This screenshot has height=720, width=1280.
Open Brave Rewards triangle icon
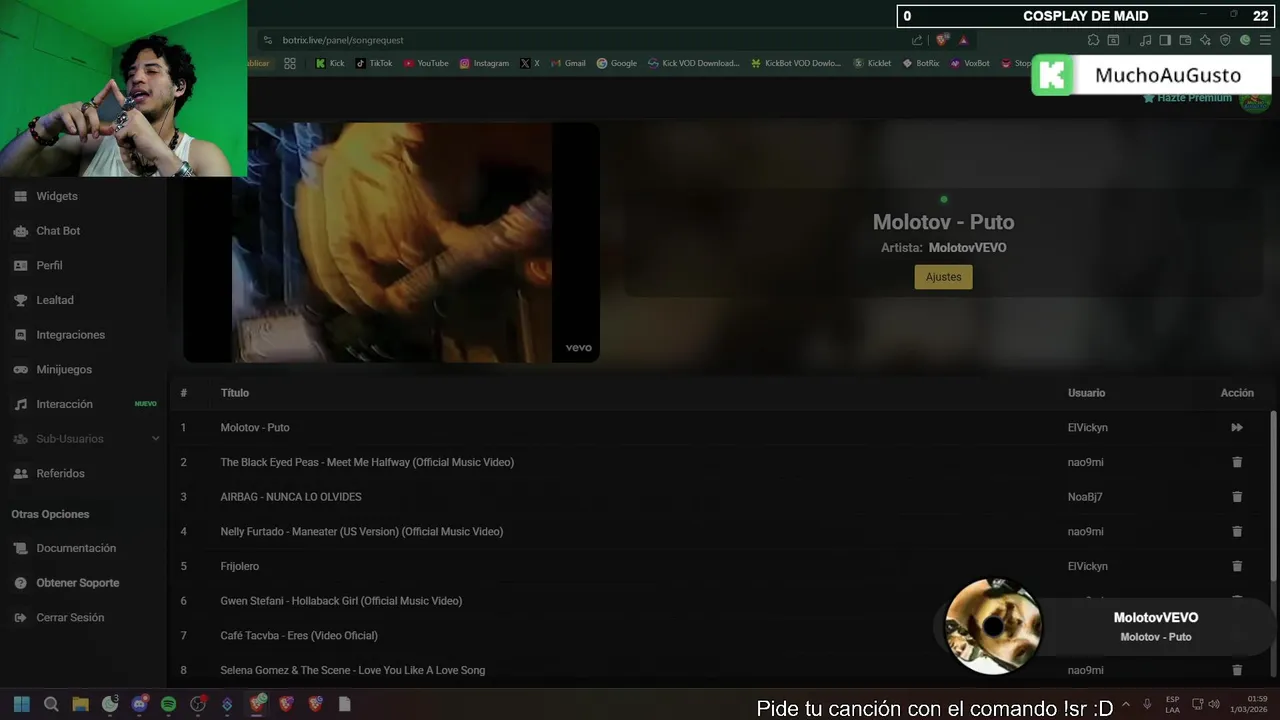[963, 40]
